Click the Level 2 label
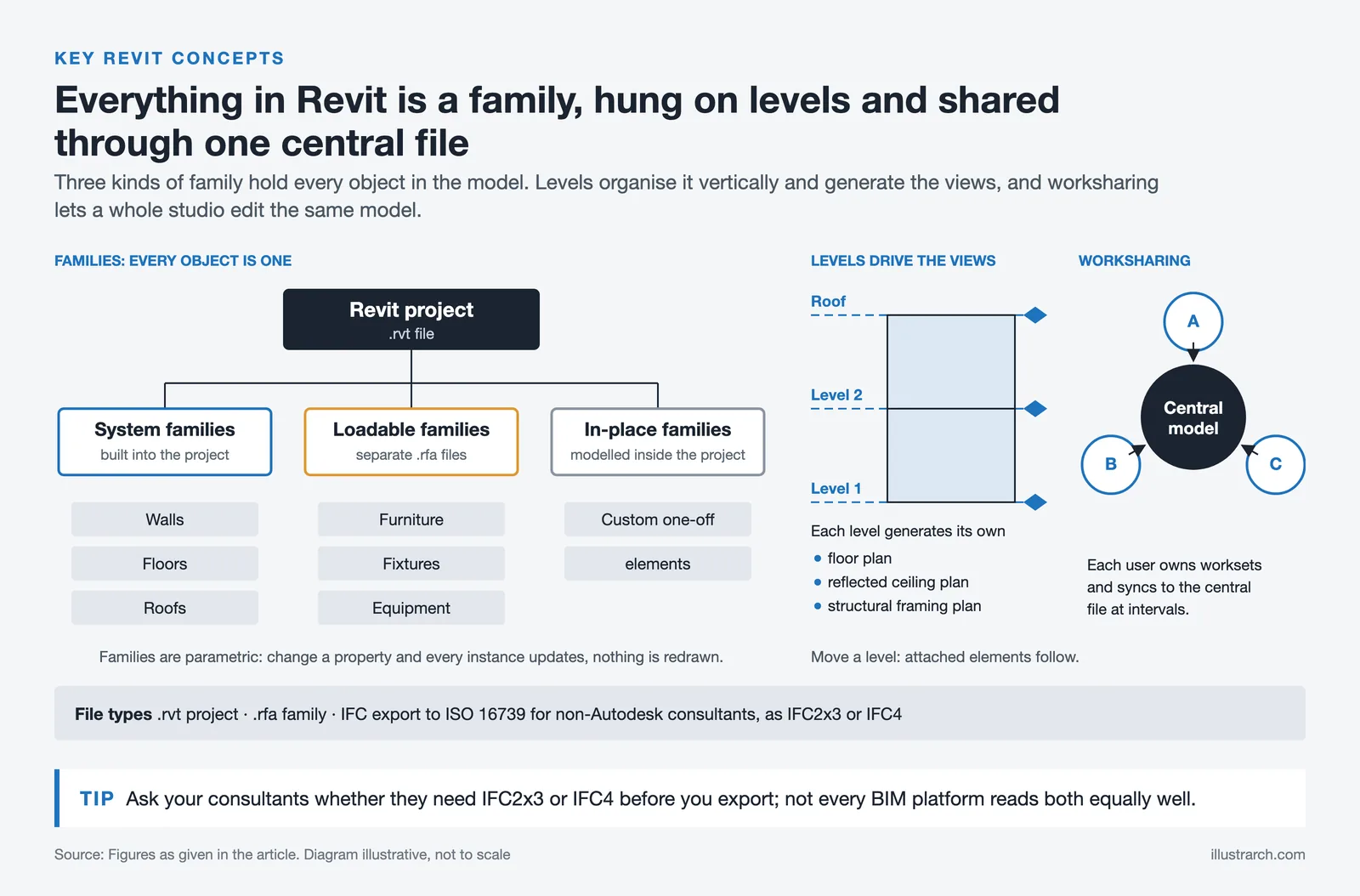This screenshot has height=896, width=1360. (x=836, y=394)
